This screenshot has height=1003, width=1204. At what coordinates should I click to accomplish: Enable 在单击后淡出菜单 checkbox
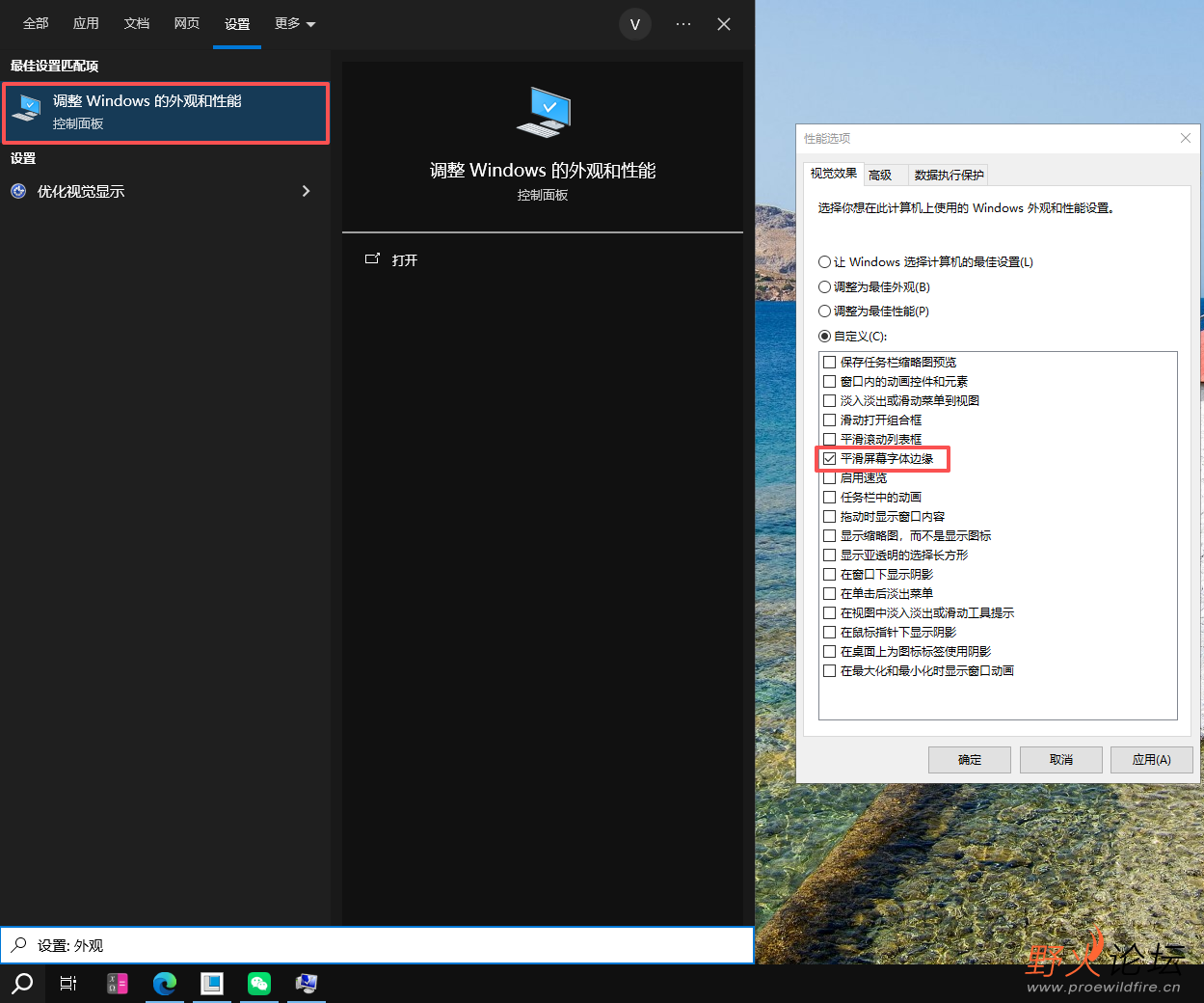pyautogui.click(x=829, y=593)
